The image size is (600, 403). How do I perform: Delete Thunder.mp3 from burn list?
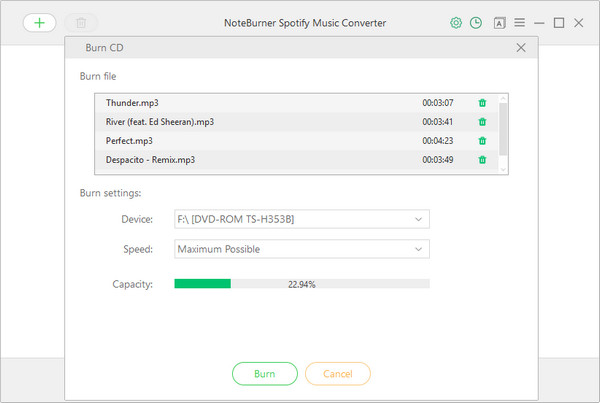(482, 103)
